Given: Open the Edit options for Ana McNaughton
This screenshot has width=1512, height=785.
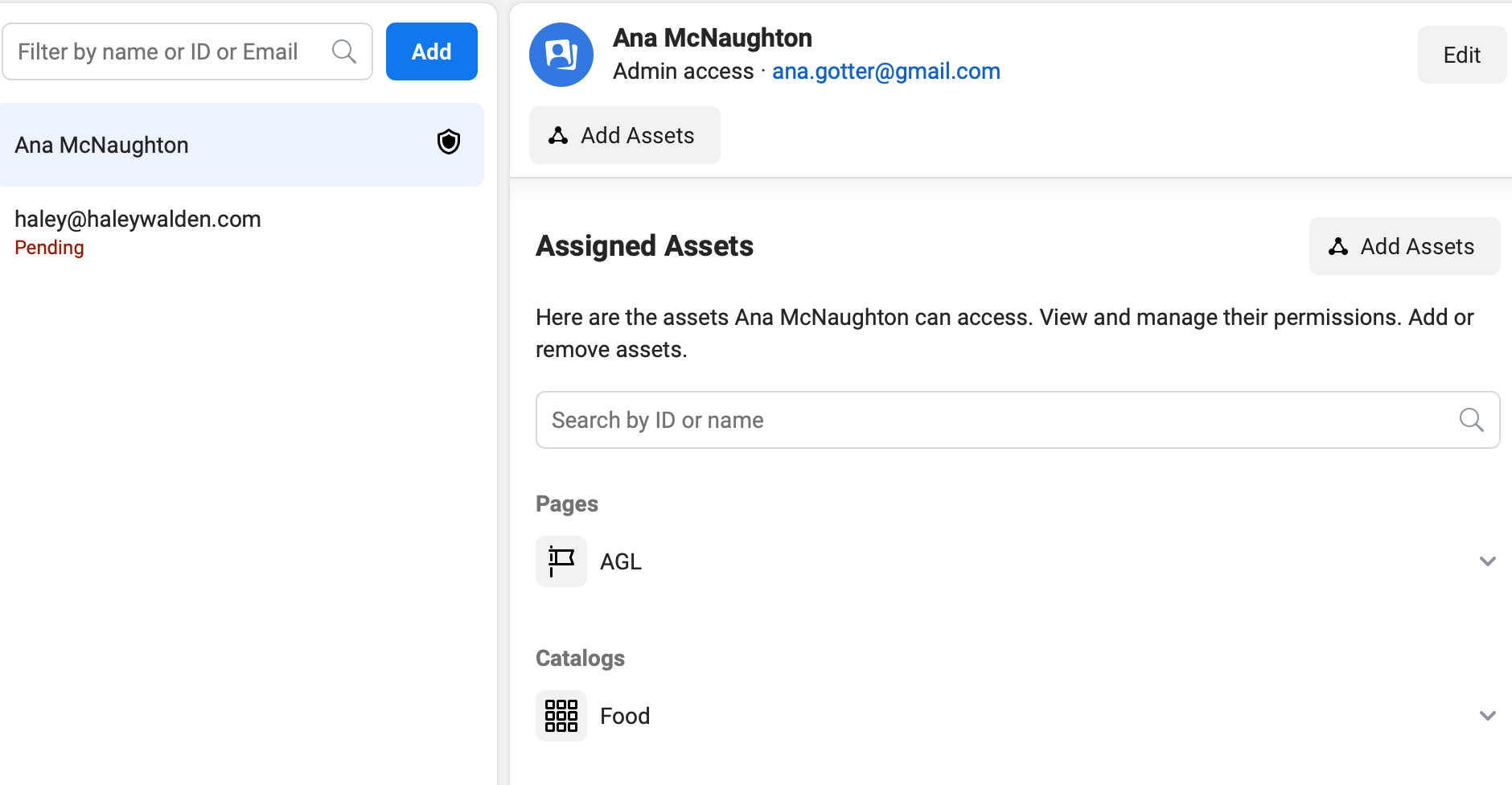Looking at the screenshot, I should [1461, 55].
